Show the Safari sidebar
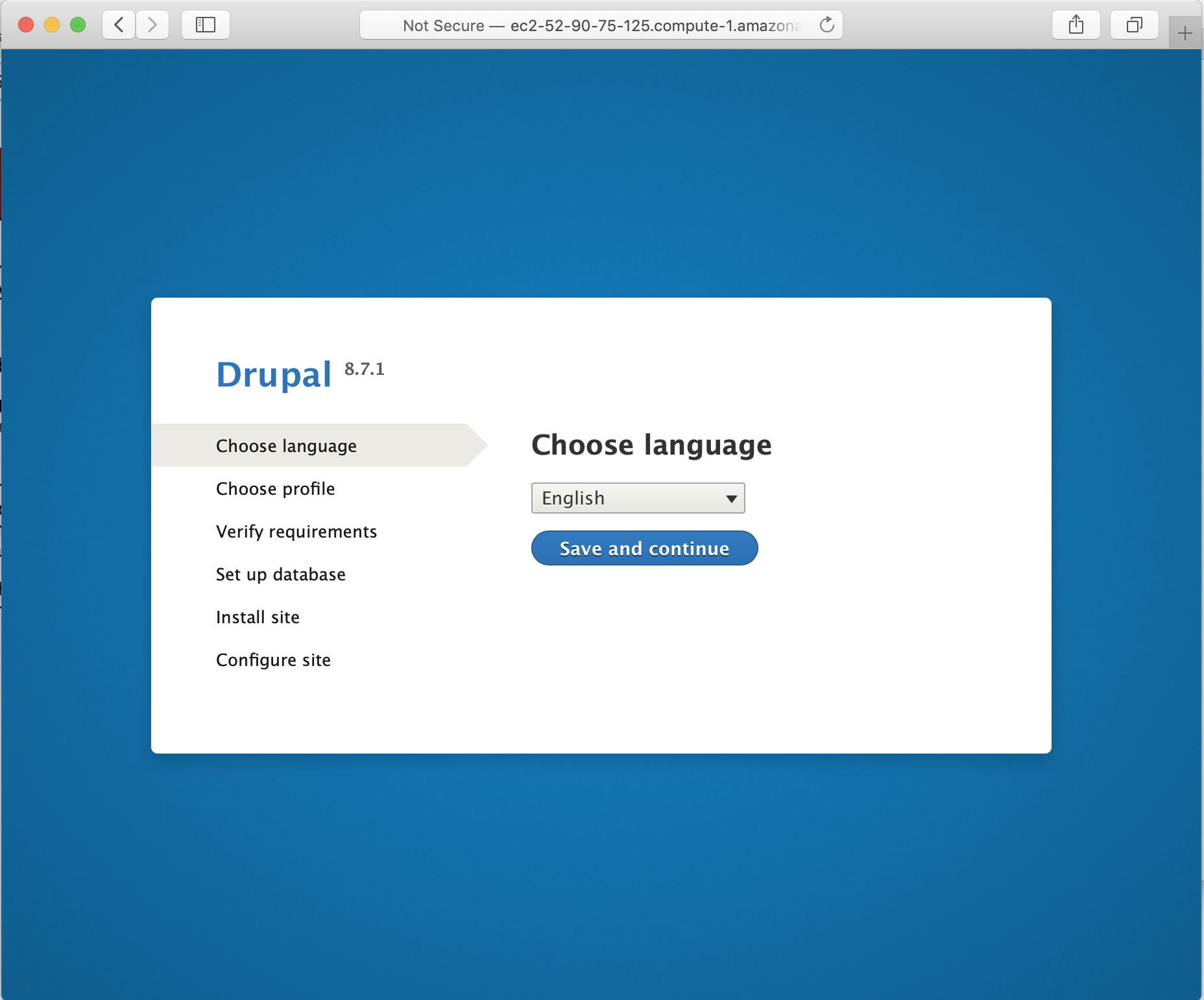The width and height of the screenshot is (1204, 1000). click(206, 25)
